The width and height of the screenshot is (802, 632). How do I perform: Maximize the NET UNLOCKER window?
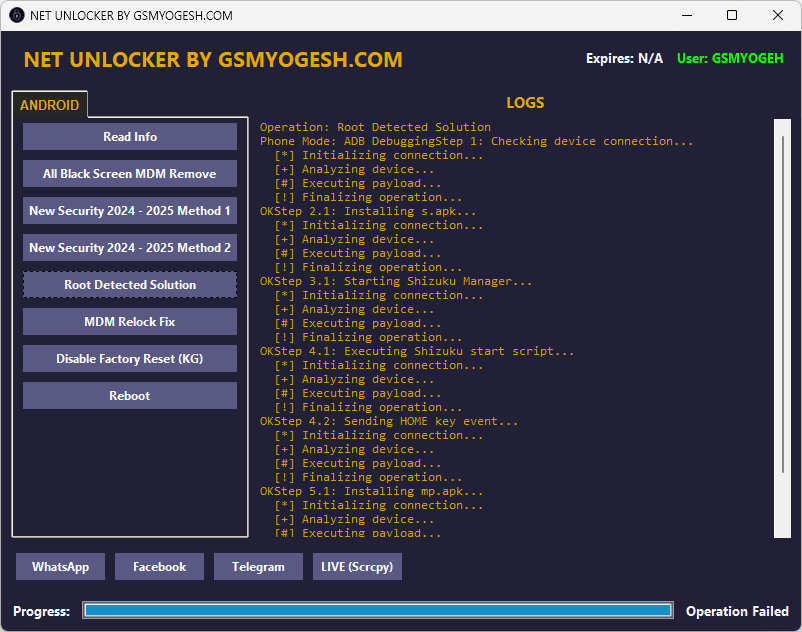pyautogui.click(x=732, y=15)
